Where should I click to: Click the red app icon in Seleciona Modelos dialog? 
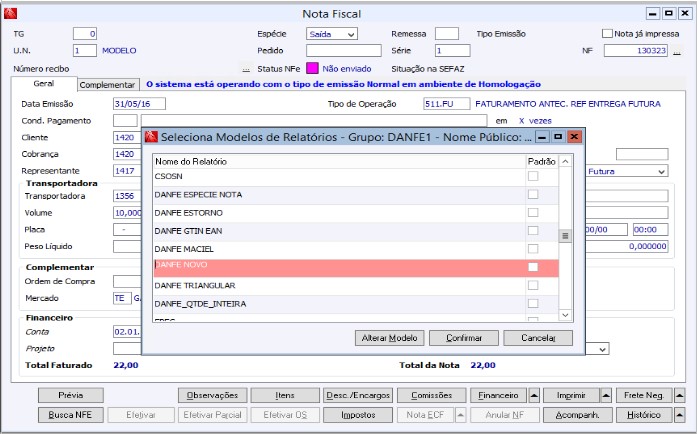152,137
